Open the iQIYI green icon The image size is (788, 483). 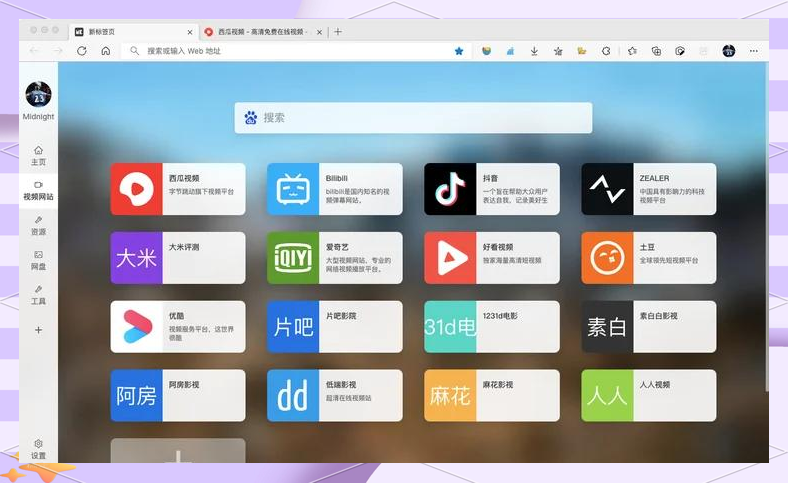tap(293, 258)
